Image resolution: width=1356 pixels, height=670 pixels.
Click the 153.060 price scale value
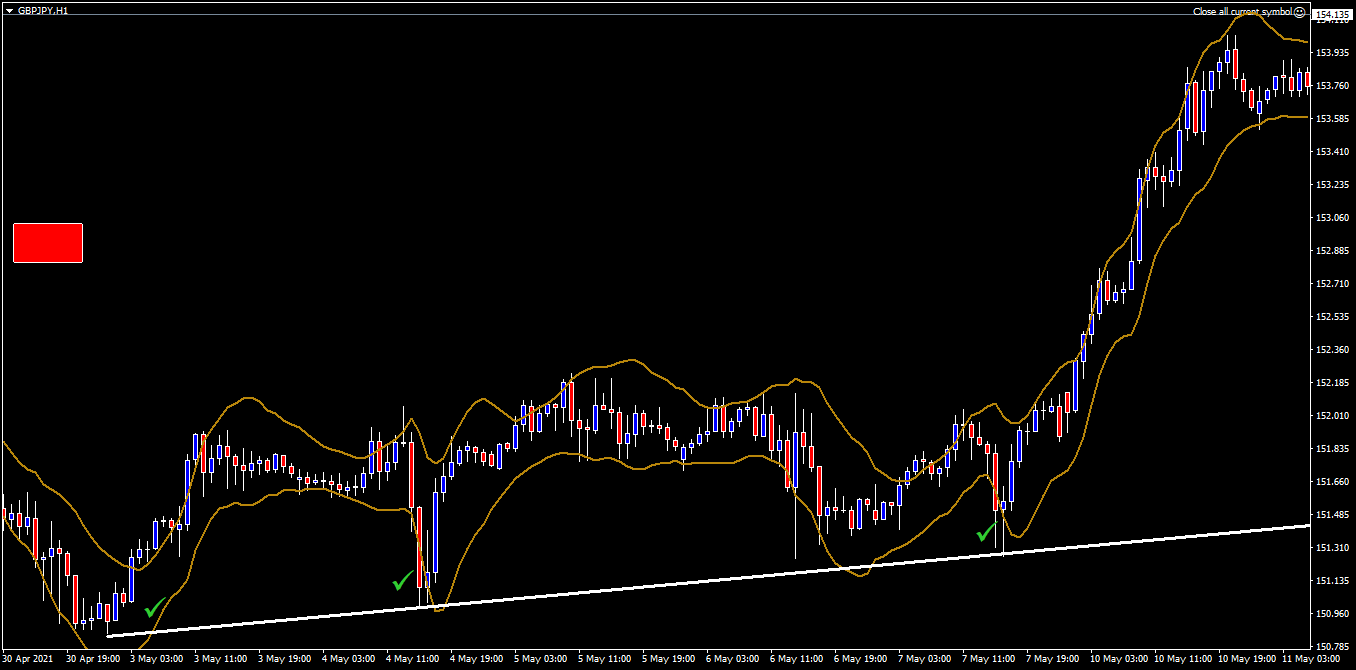1333,217
